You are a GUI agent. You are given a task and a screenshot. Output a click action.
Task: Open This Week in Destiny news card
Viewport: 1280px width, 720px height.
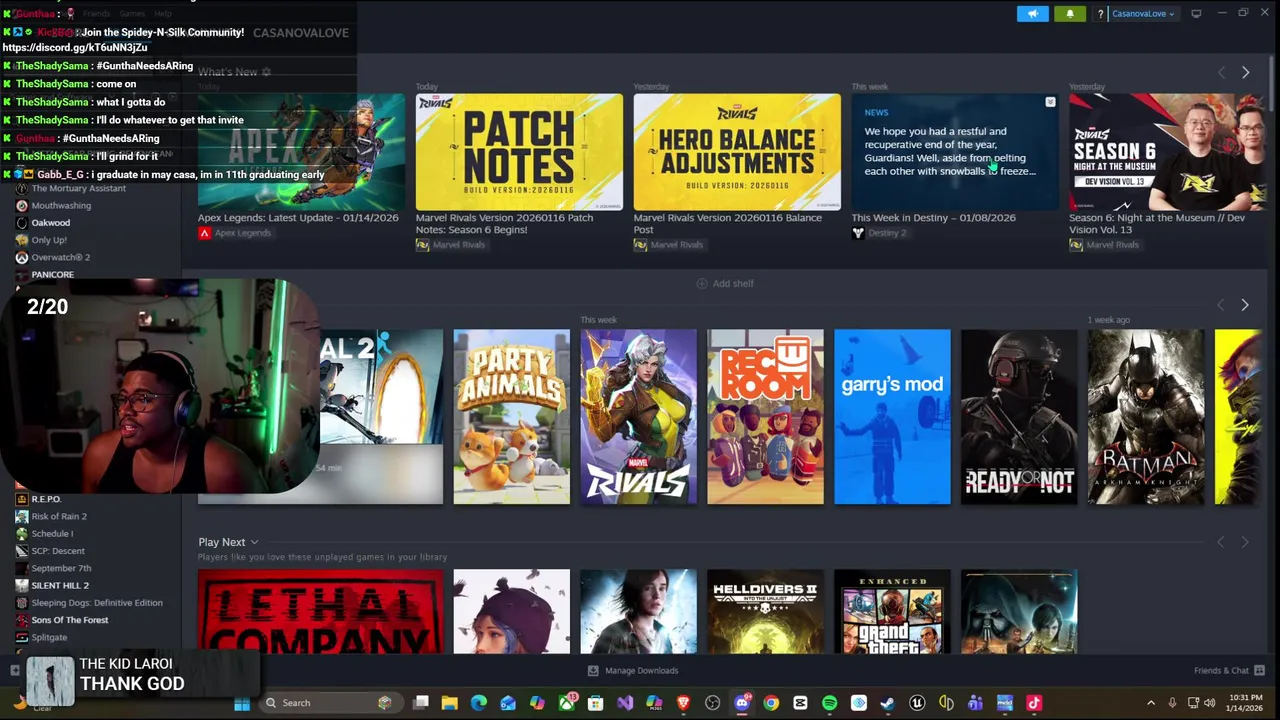955,152
